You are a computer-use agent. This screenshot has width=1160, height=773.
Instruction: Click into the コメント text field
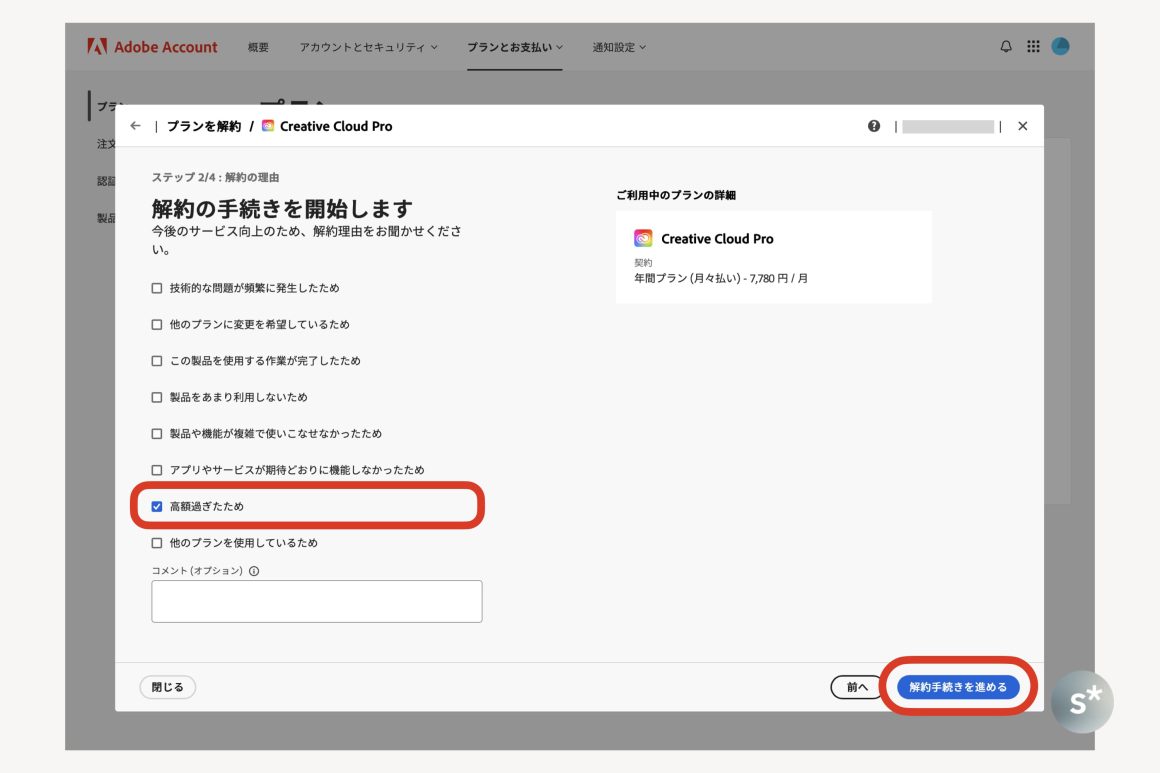click(316, 601)
